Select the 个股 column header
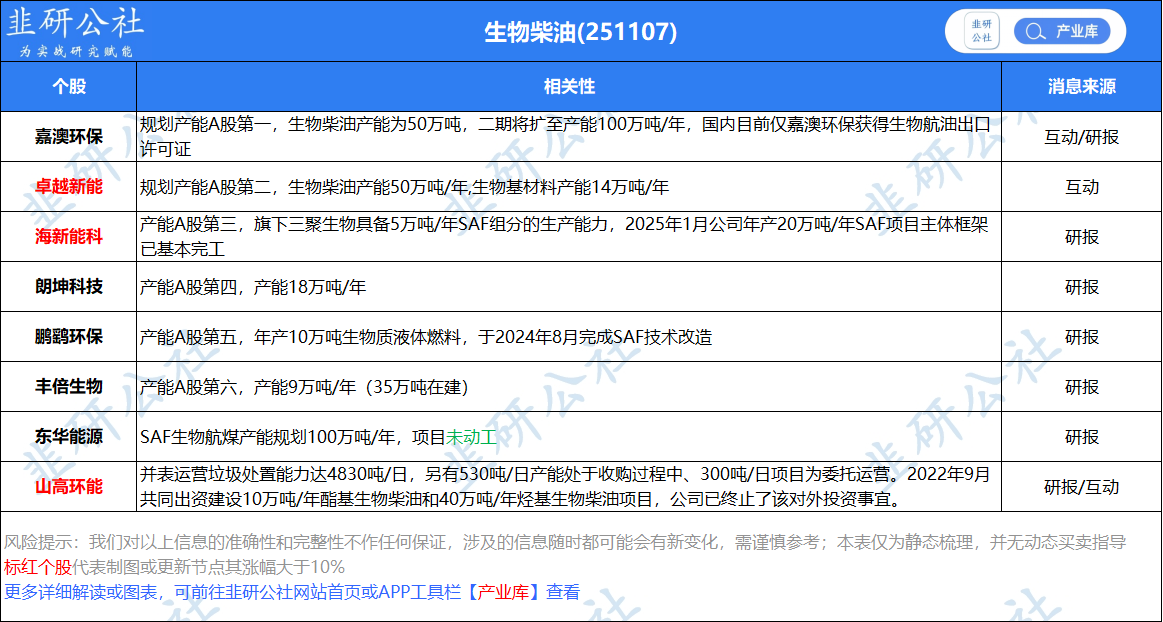Screen dimensions: 1163x622 click(69, 87)
